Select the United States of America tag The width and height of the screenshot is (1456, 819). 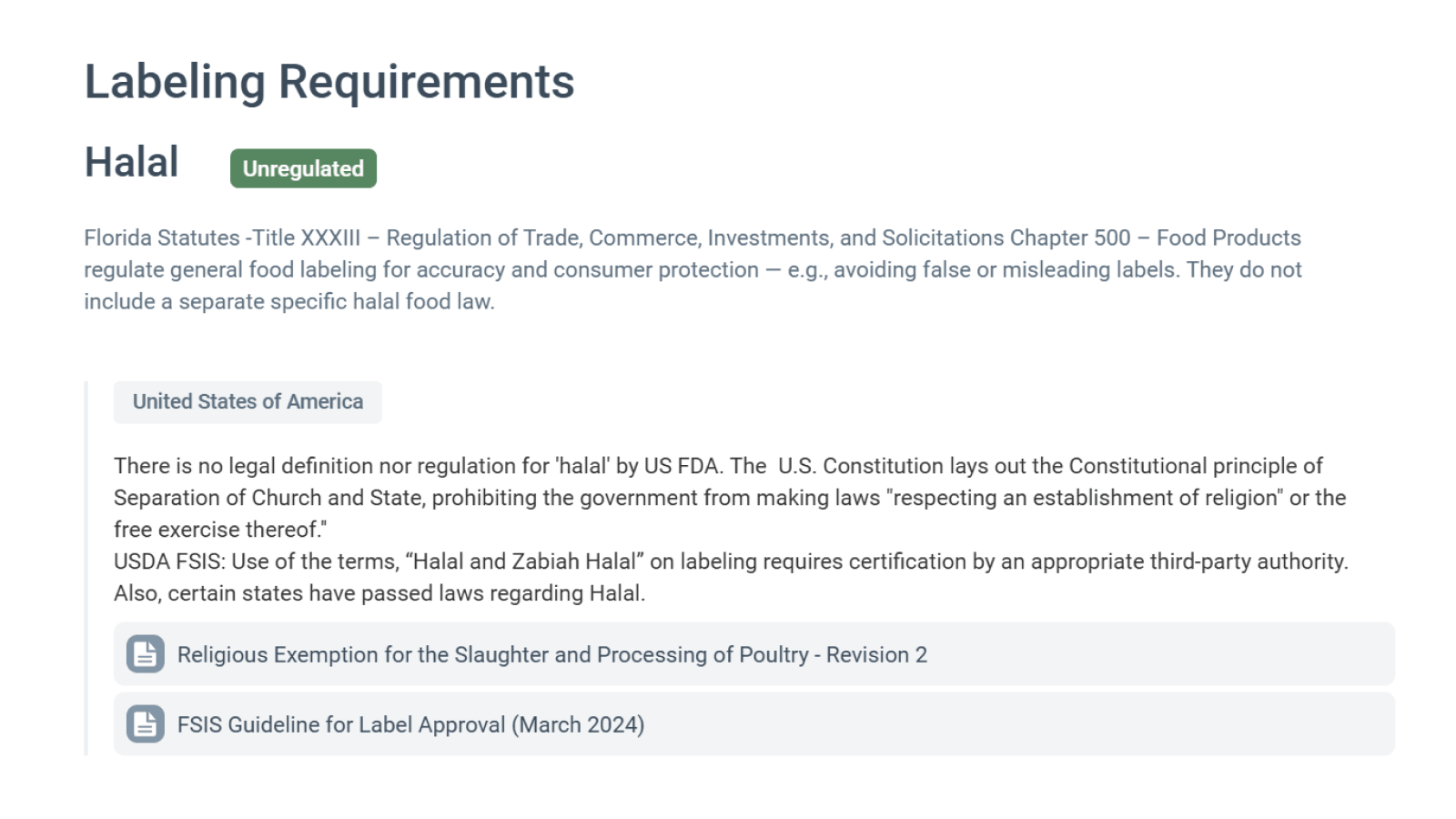pos(248,402)
